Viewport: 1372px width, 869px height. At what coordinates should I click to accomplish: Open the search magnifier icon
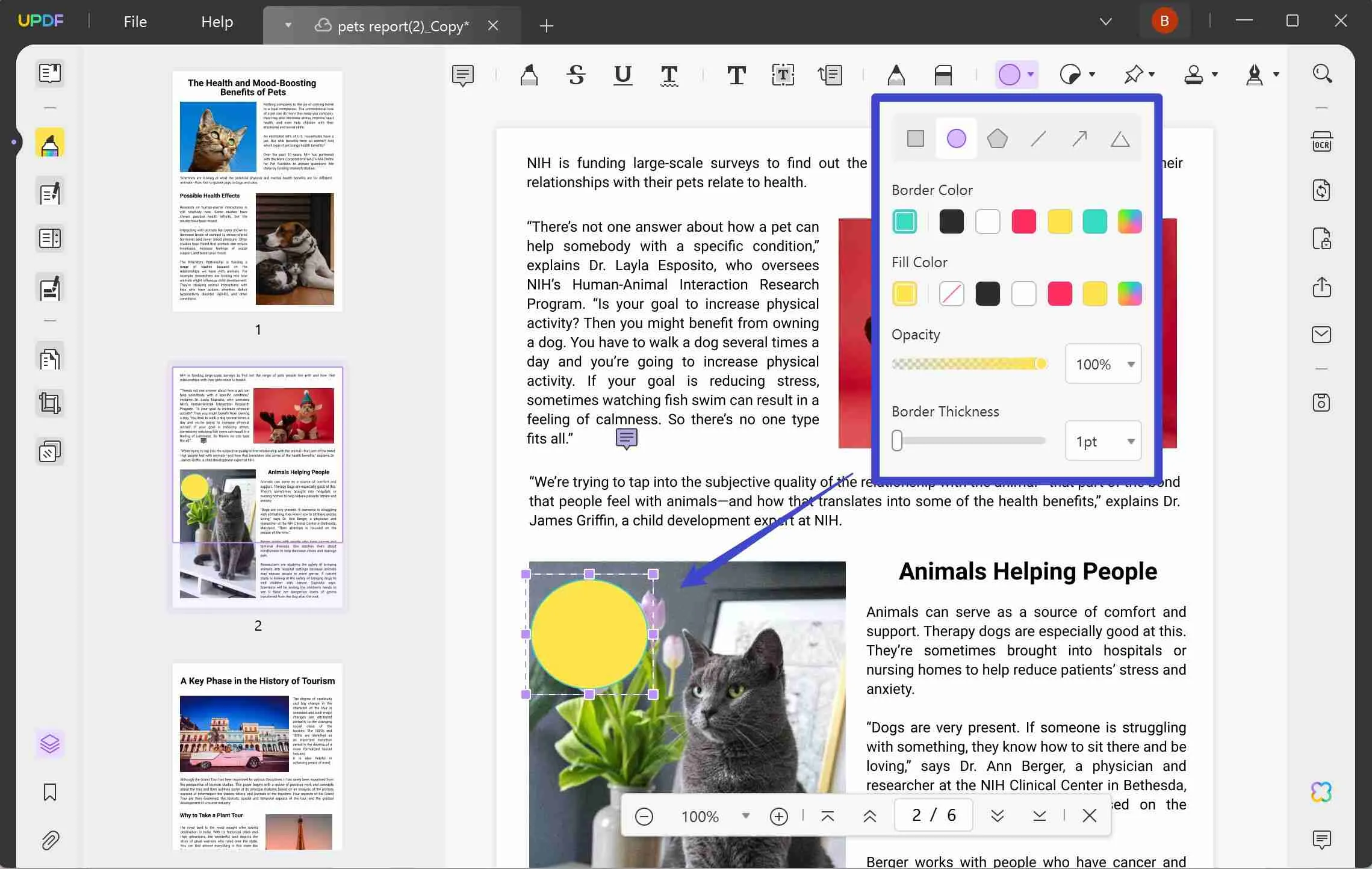1322,73
